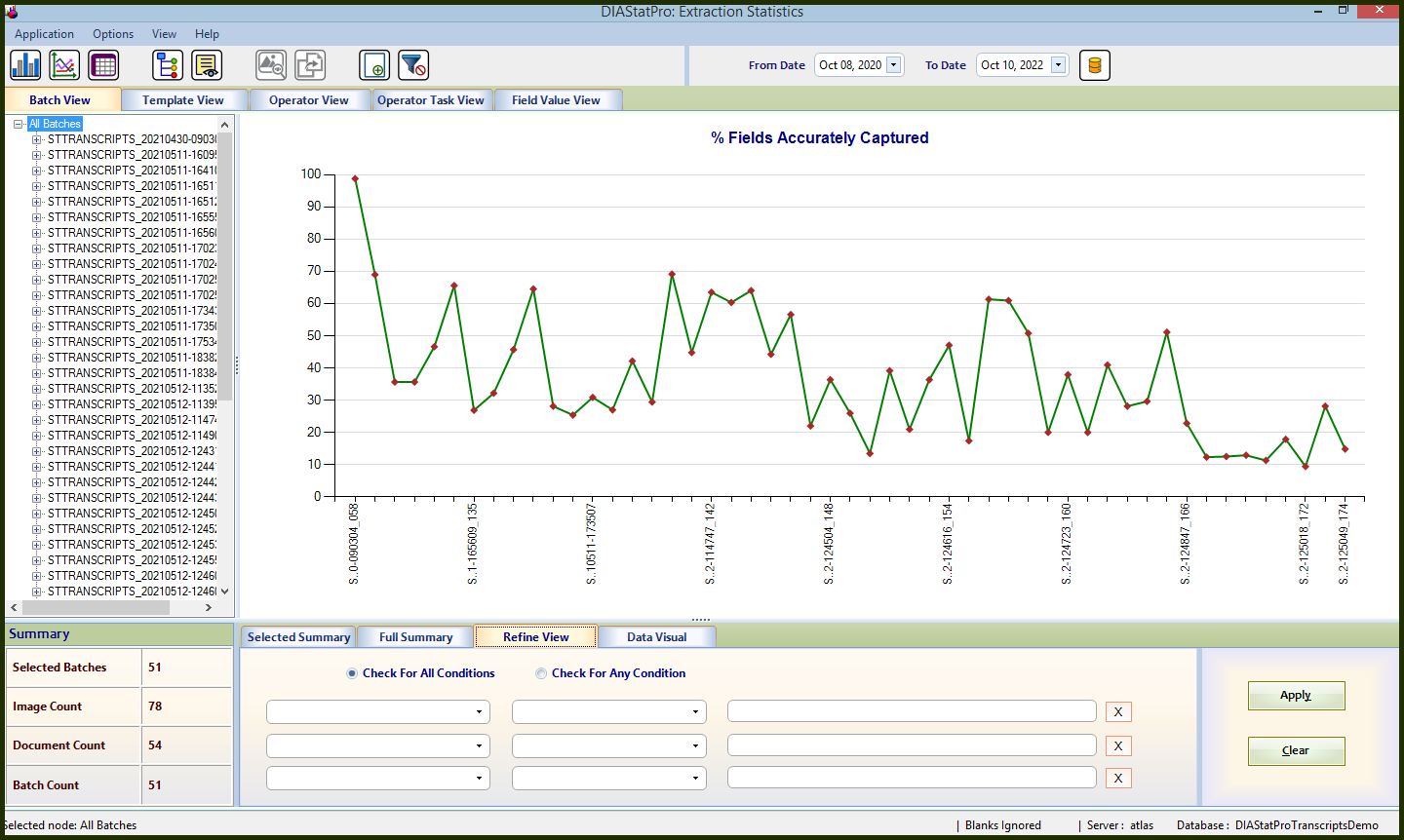Open the line graph view icon
Viewport: 1404px width, 840px height.
click(64, 65)
